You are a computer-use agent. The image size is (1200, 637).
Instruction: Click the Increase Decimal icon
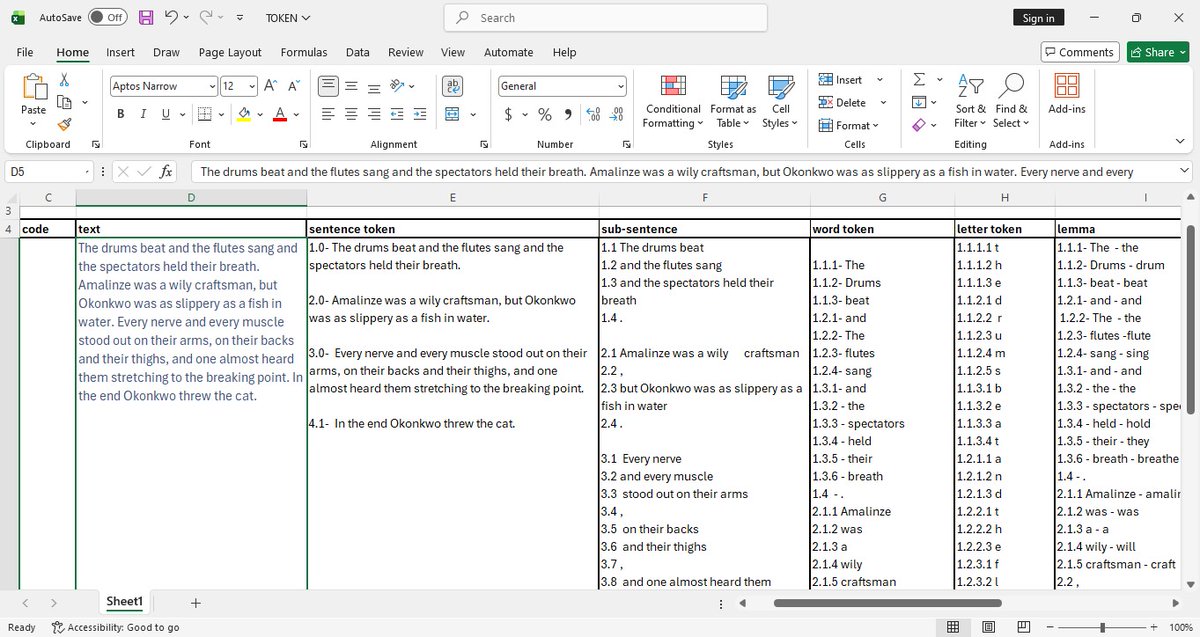(x=594, y=114)
